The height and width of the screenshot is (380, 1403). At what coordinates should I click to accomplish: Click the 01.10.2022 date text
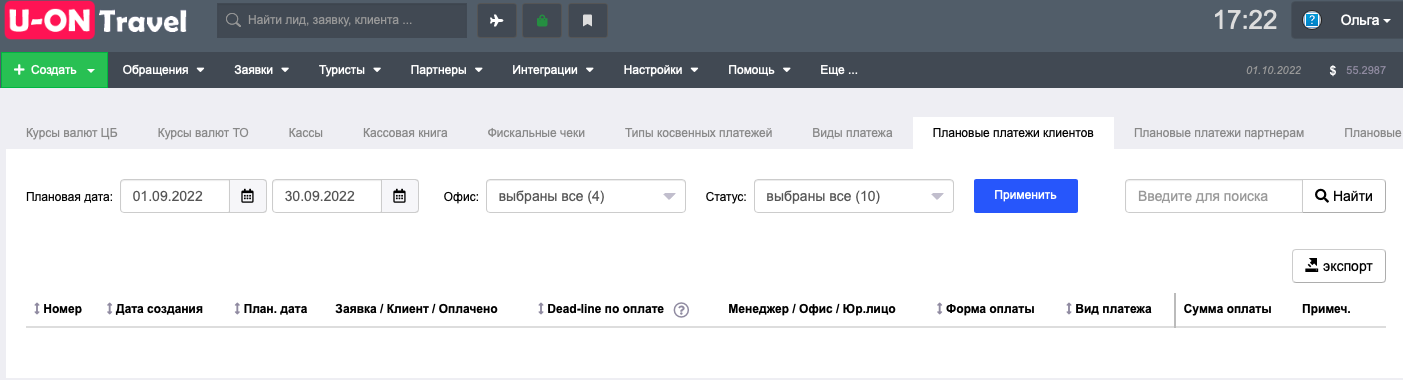tap(1273, 71)
